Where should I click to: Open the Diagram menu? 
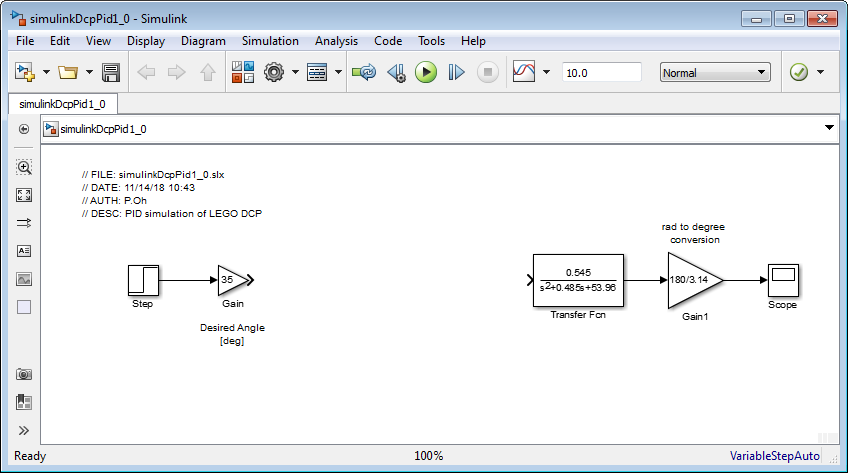(203, 41)
